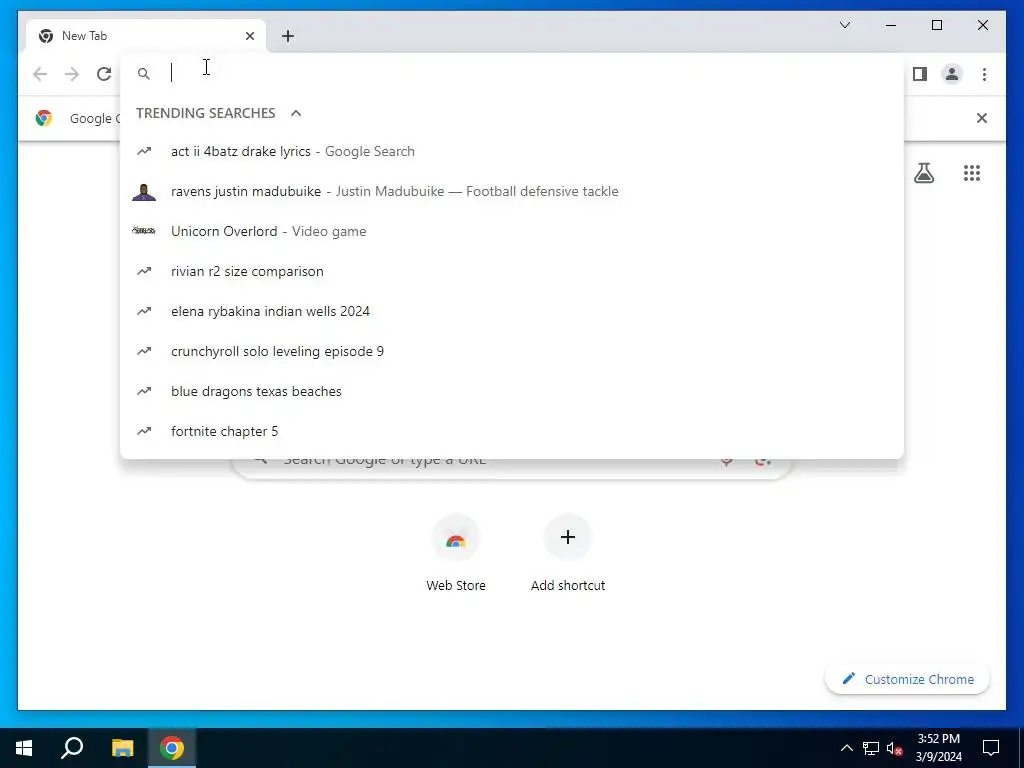This screenshot has width=1024, height=768.
Task: Collapse the Trending Searches section
Action: [x=296, y=113]
